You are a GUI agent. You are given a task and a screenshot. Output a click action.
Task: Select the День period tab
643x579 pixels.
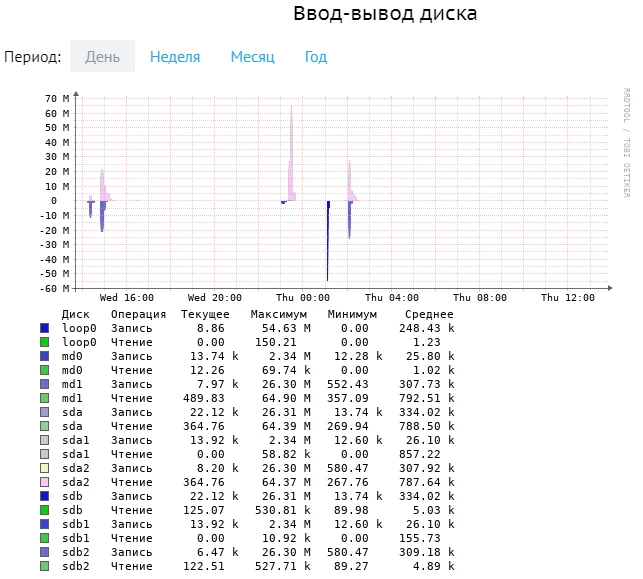point(102,56)
